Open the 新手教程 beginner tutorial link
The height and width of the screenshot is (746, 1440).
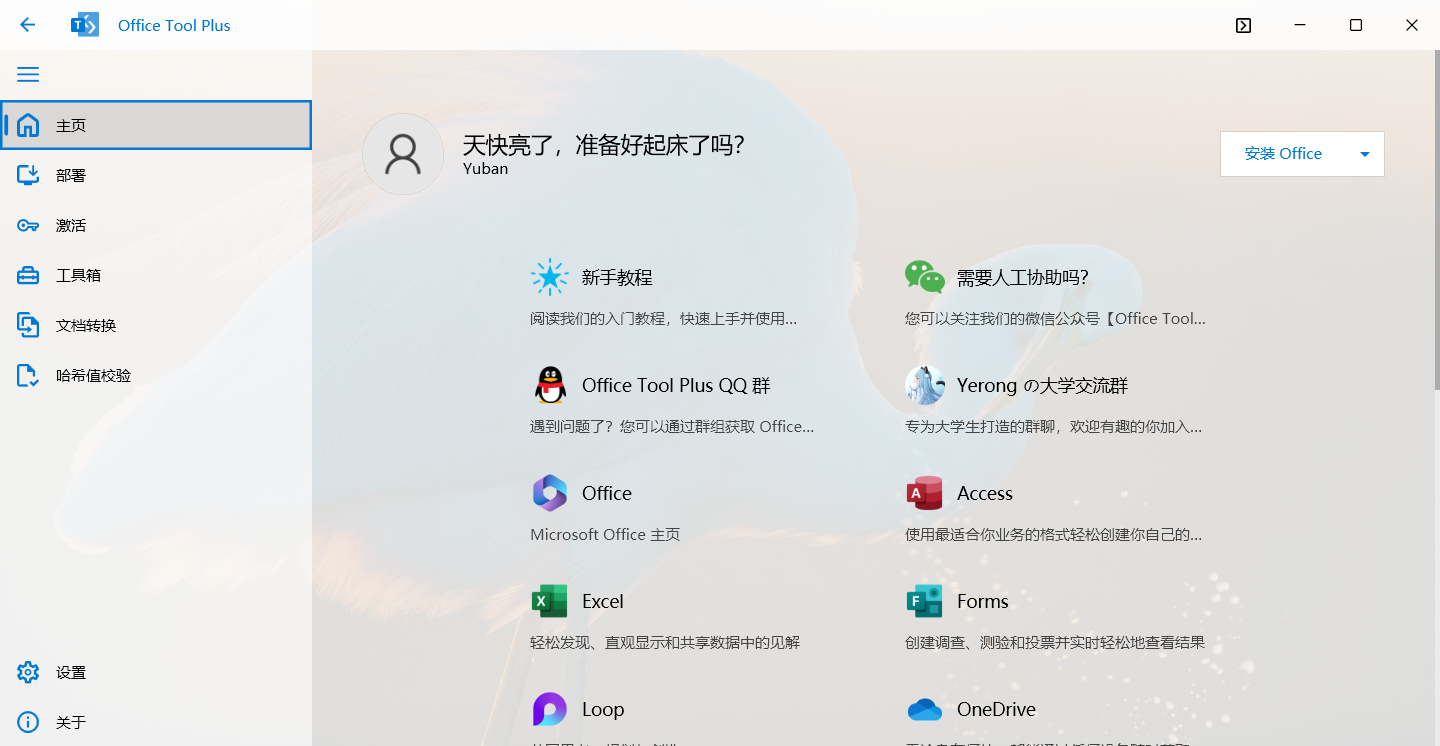click(617, 277)
